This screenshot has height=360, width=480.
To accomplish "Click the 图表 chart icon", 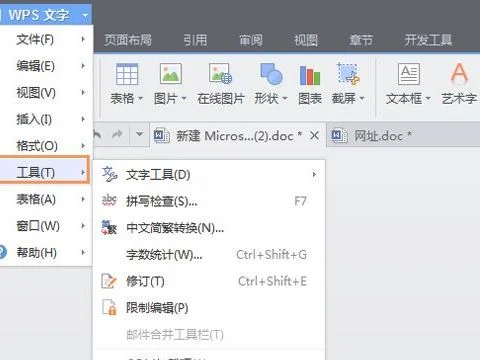I will [310, 75].
